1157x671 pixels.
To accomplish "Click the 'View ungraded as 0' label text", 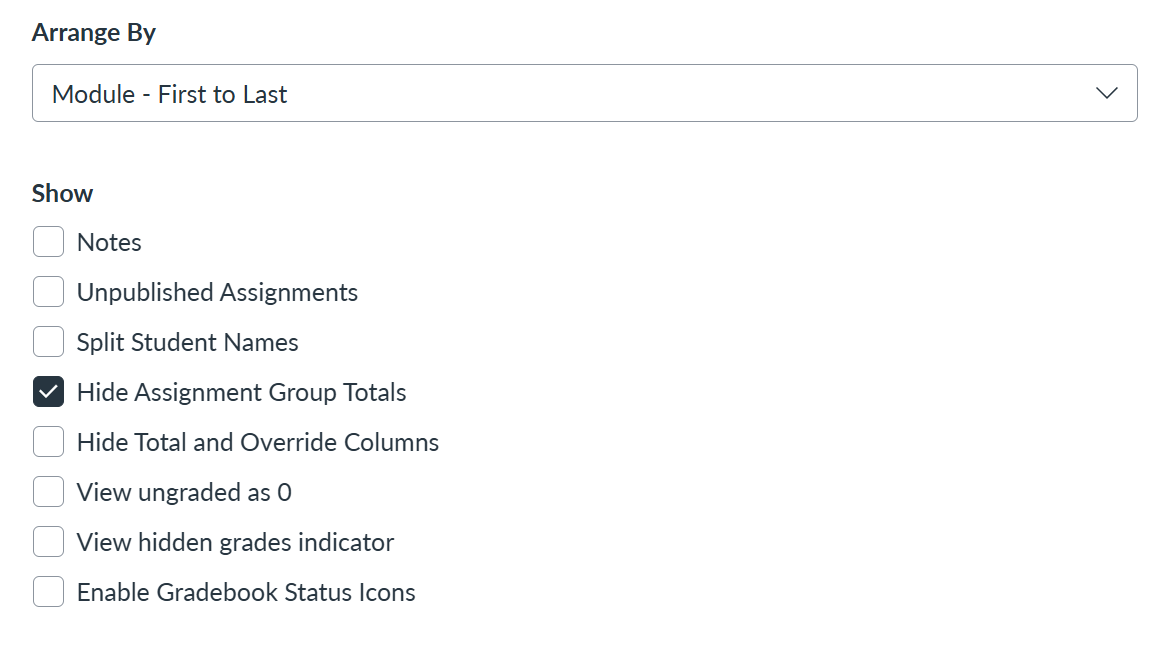I will click(x=184, y=492).
